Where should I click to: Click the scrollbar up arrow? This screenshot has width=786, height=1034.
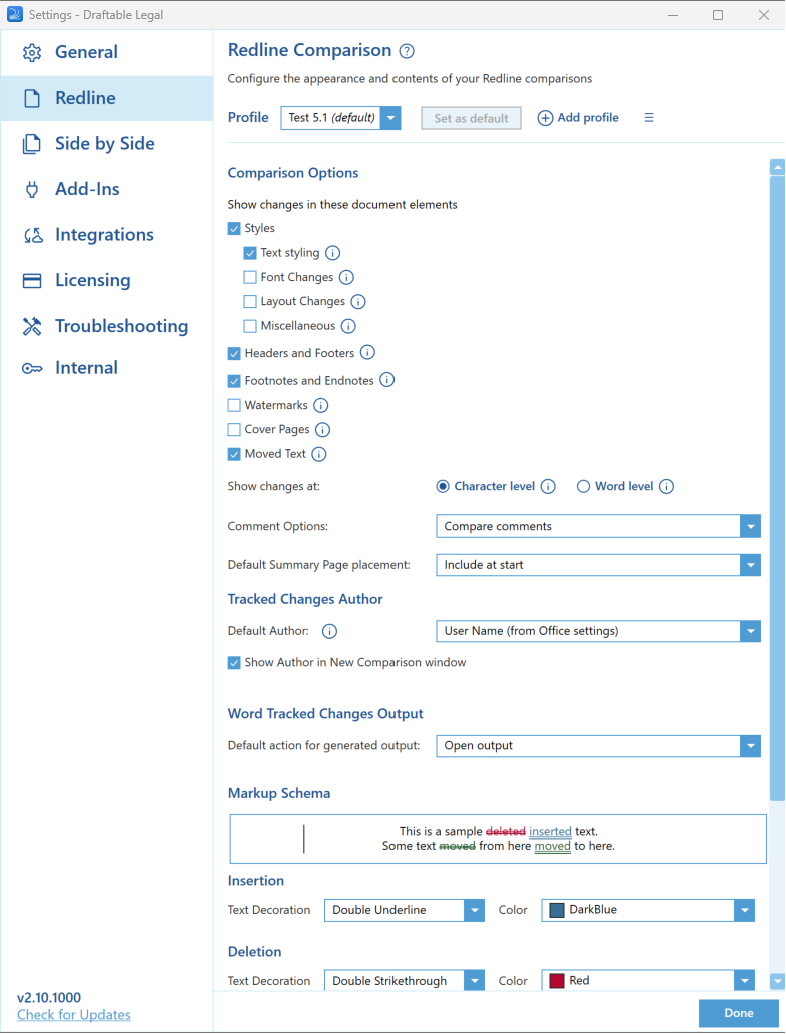[777, 167]
